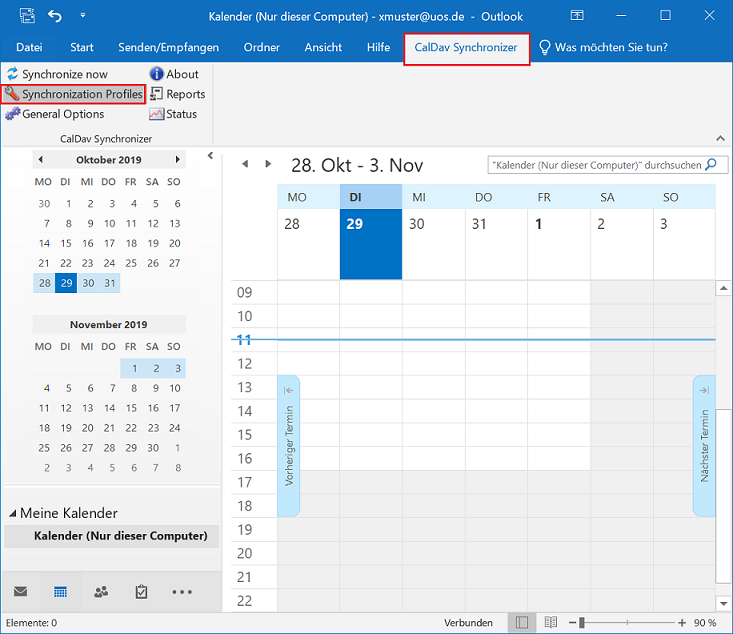Jump to Nächster Termin
Viewport: 733px width, 634px height.
(x=704, y=446)
